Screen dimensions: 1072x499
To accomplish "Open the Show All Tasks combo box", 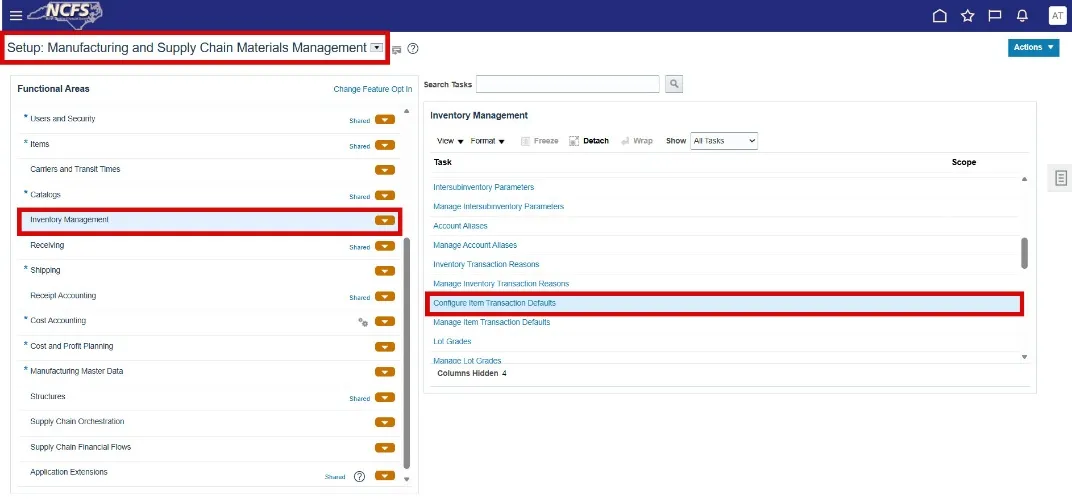I will coord(724,141).
